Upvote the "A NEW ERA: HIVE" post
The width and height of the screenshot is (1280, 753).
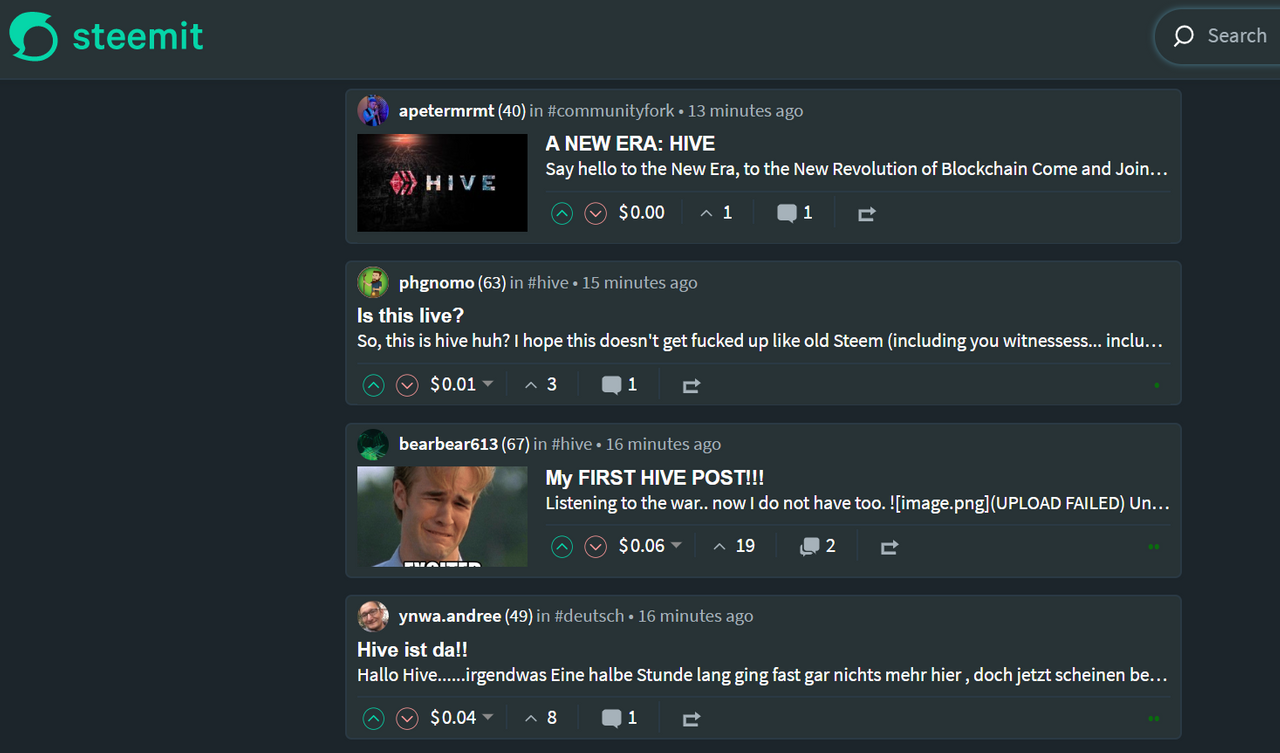tap(562, 213)
